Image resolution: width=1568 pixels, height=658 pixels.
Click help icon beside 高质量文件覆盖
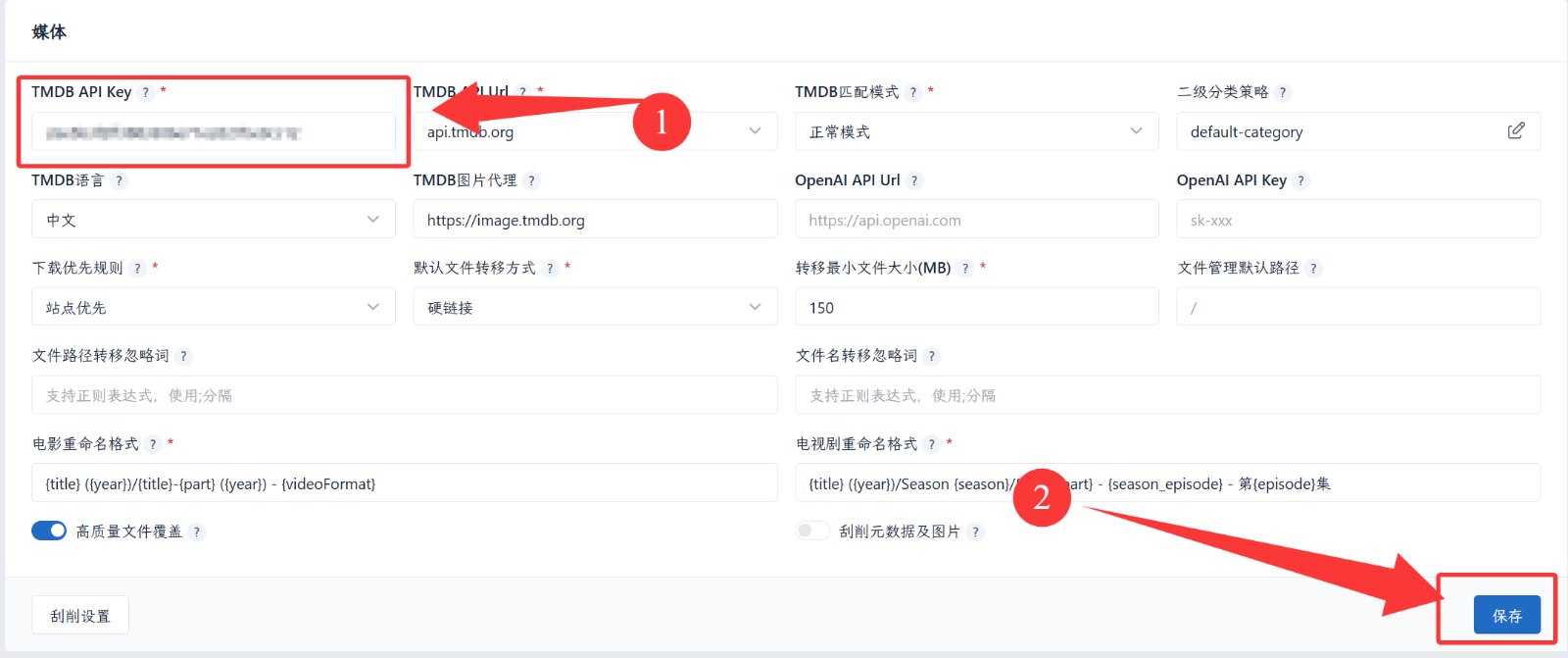pos(196,531)
